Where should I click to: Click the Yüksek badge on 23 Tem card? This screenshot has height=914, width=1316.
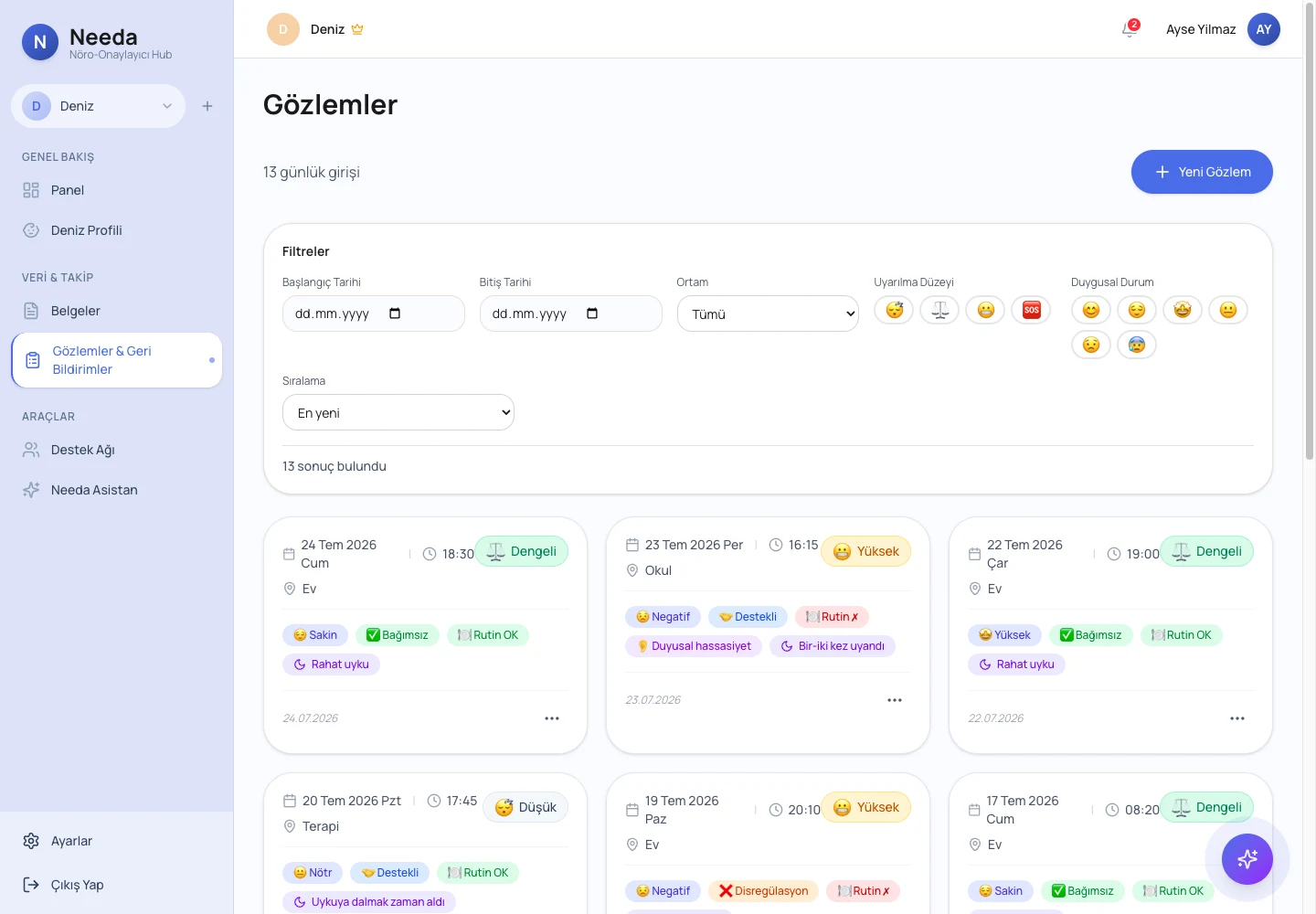[866, 551]
